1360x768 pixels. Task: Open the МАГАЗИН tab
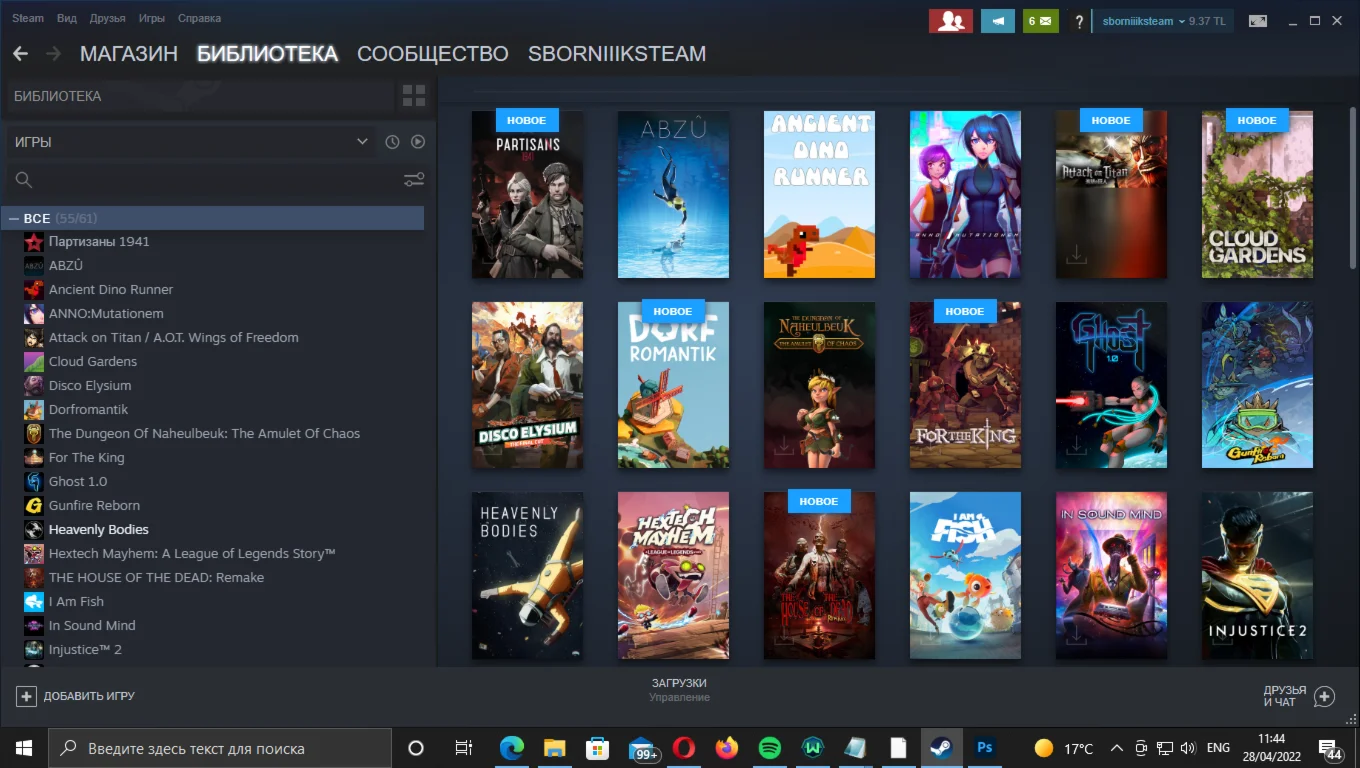point(128,54)
